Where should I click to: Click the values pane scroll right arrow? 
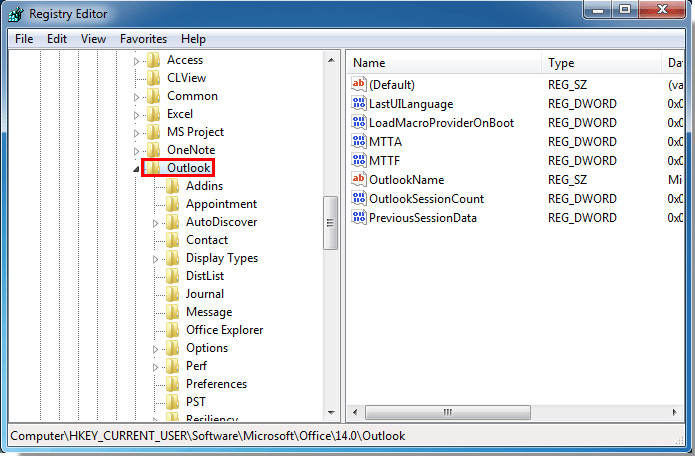pyautogui.click(x=674, y=412)
